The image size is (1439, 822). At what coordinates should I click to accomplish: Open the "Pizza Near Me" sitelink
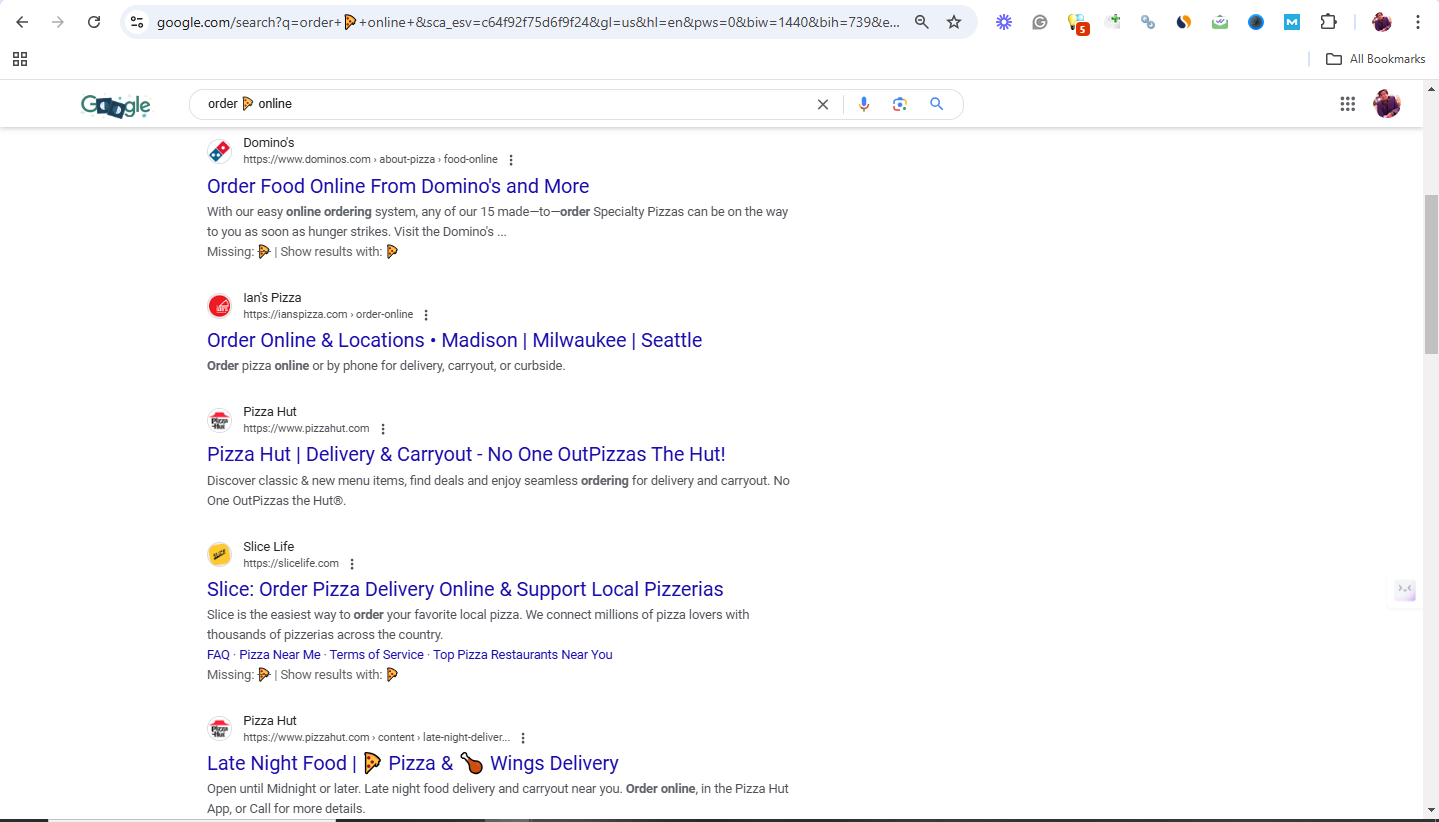[280, 655]
